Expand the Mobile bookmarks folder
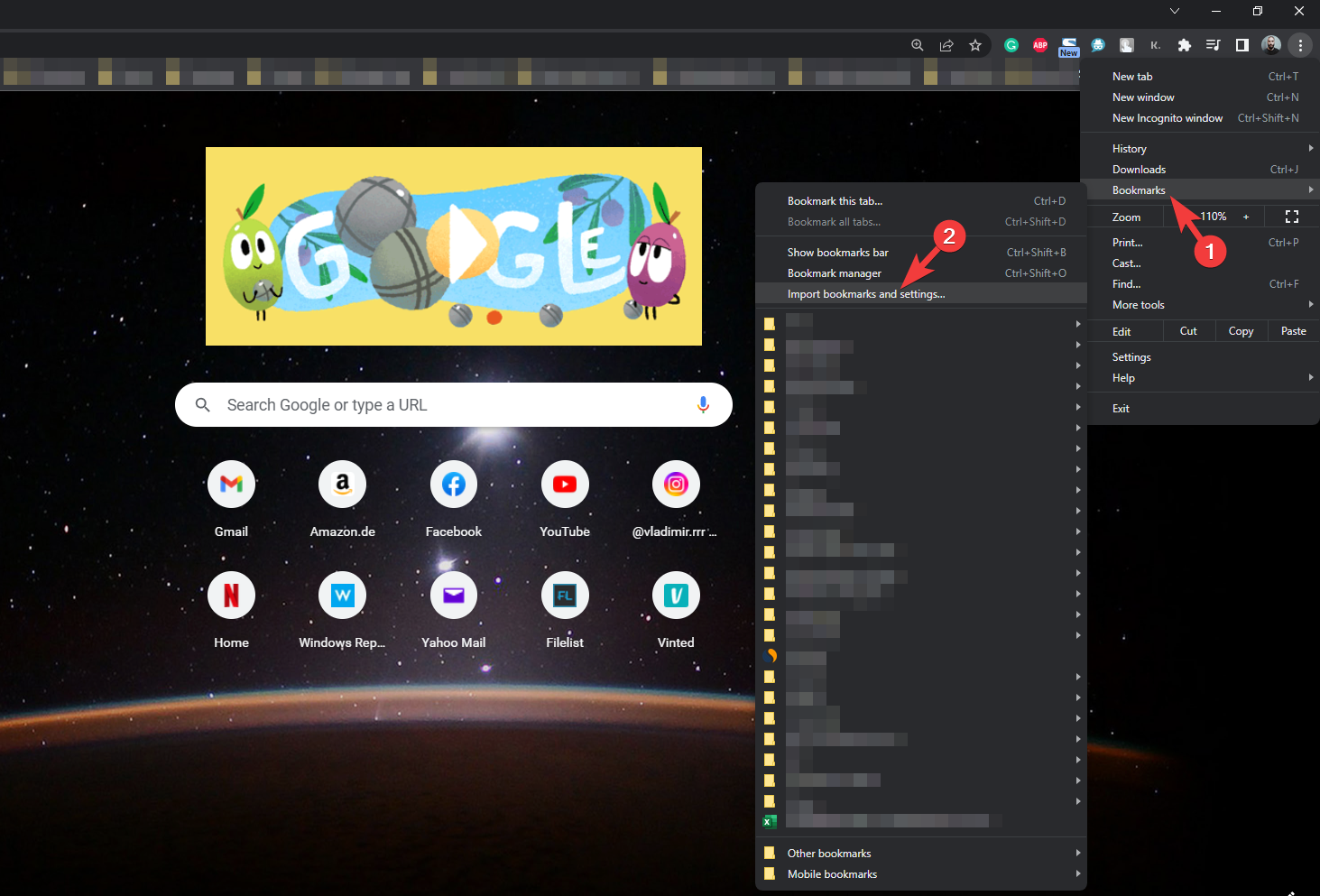 point(920,874)
